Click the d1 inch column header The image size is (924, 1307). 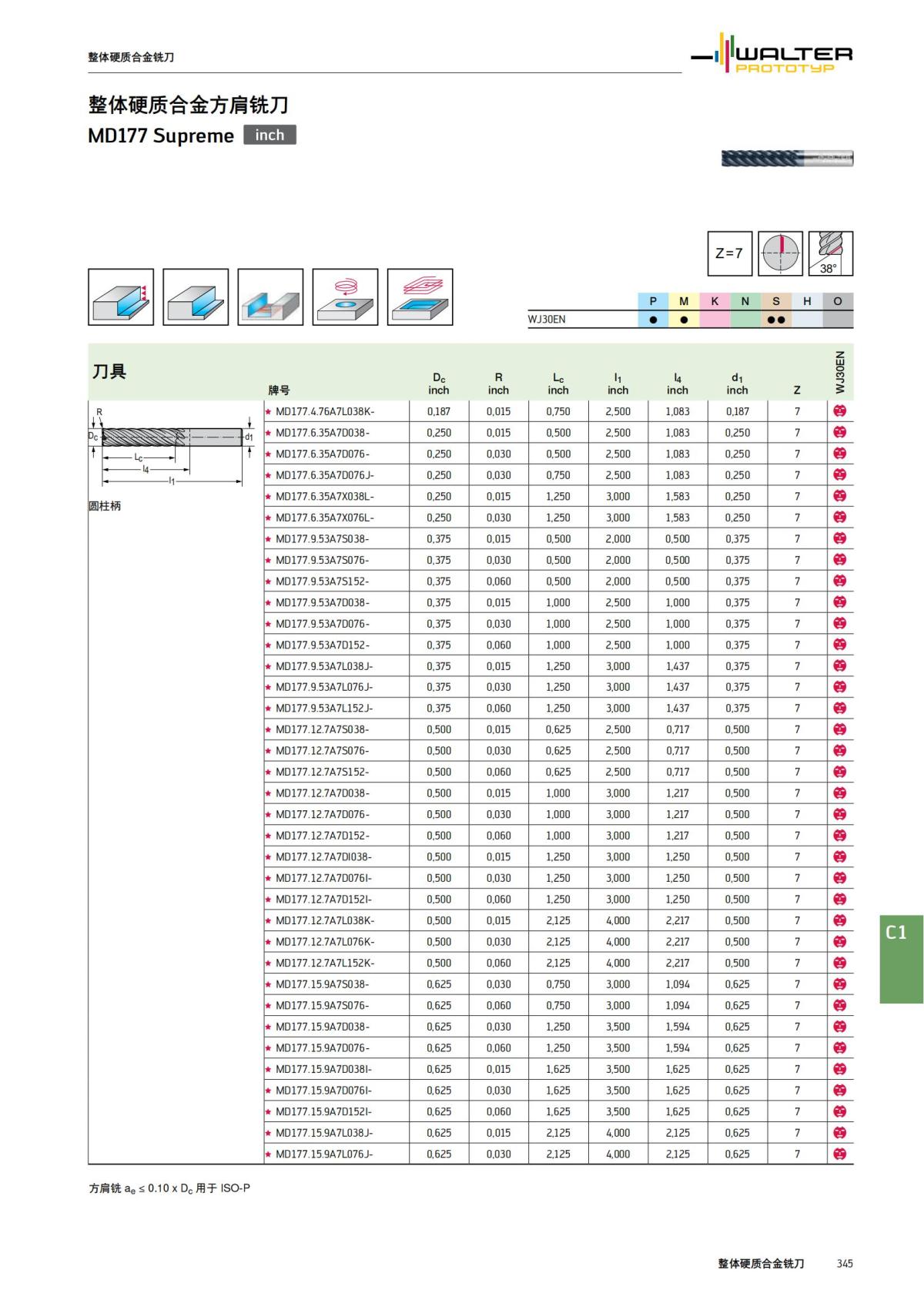pyautogui.click(x=737, y=384)
